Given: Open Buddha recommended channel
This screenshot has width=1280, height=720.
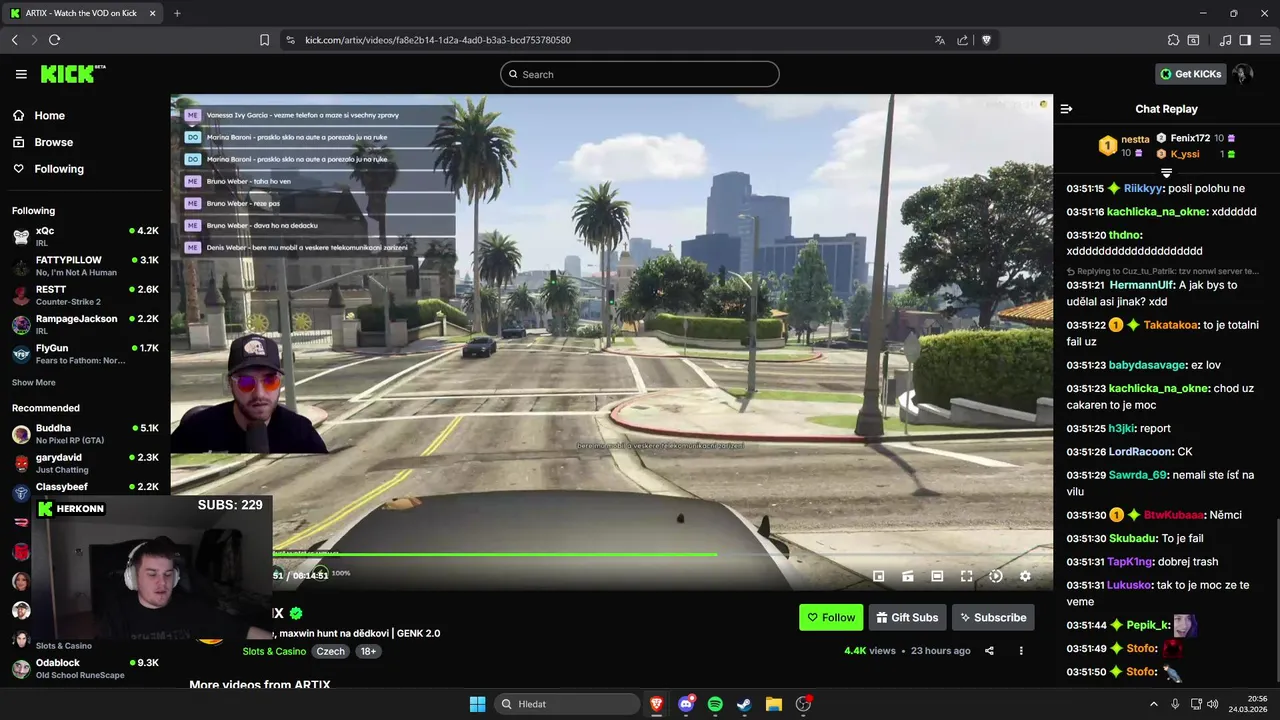Looking at the screenshot, I should [x=85, y=433].
